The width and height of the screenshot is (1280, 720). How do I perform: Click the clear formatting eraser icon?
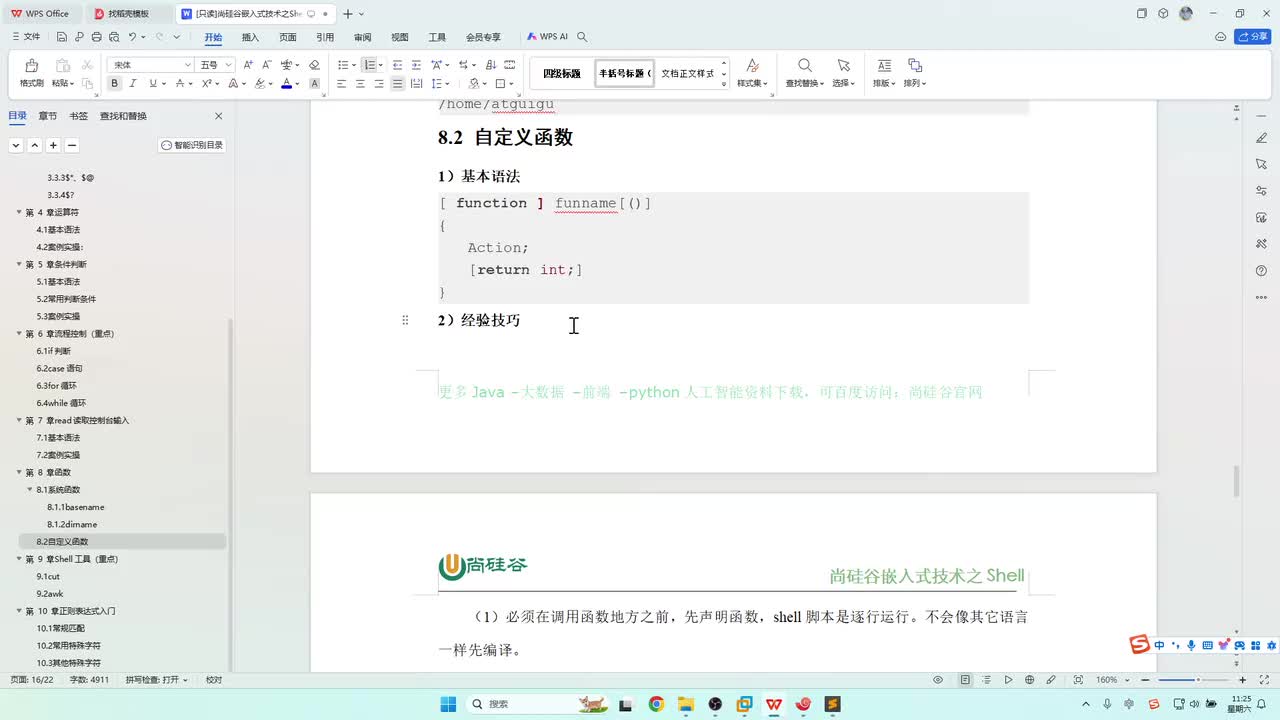coord(314,65)
